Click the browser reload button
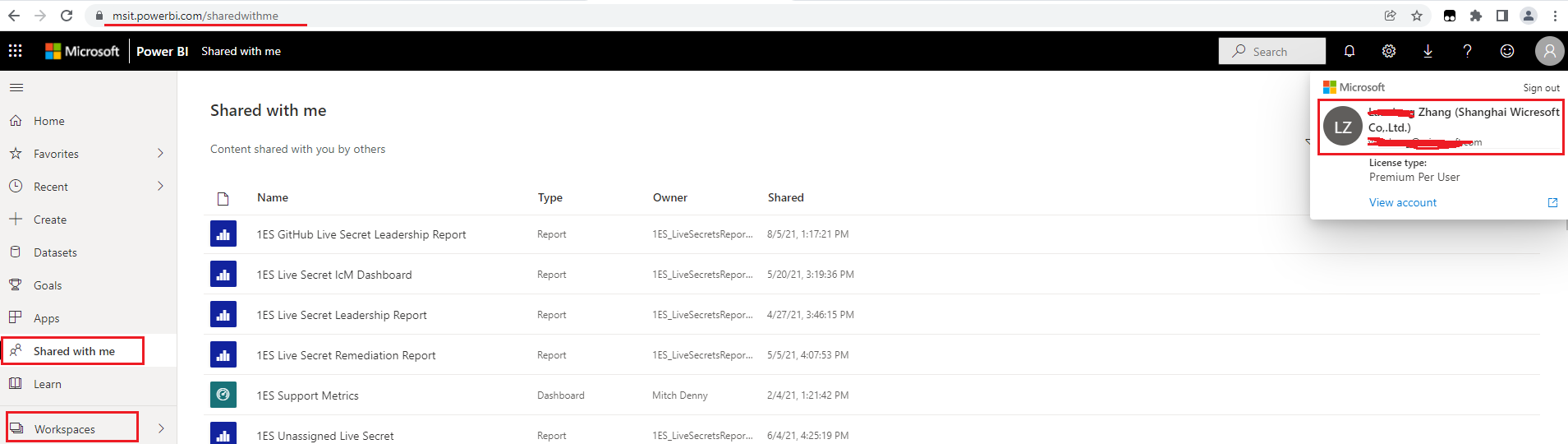The image size is (1568, 444). 67,16
